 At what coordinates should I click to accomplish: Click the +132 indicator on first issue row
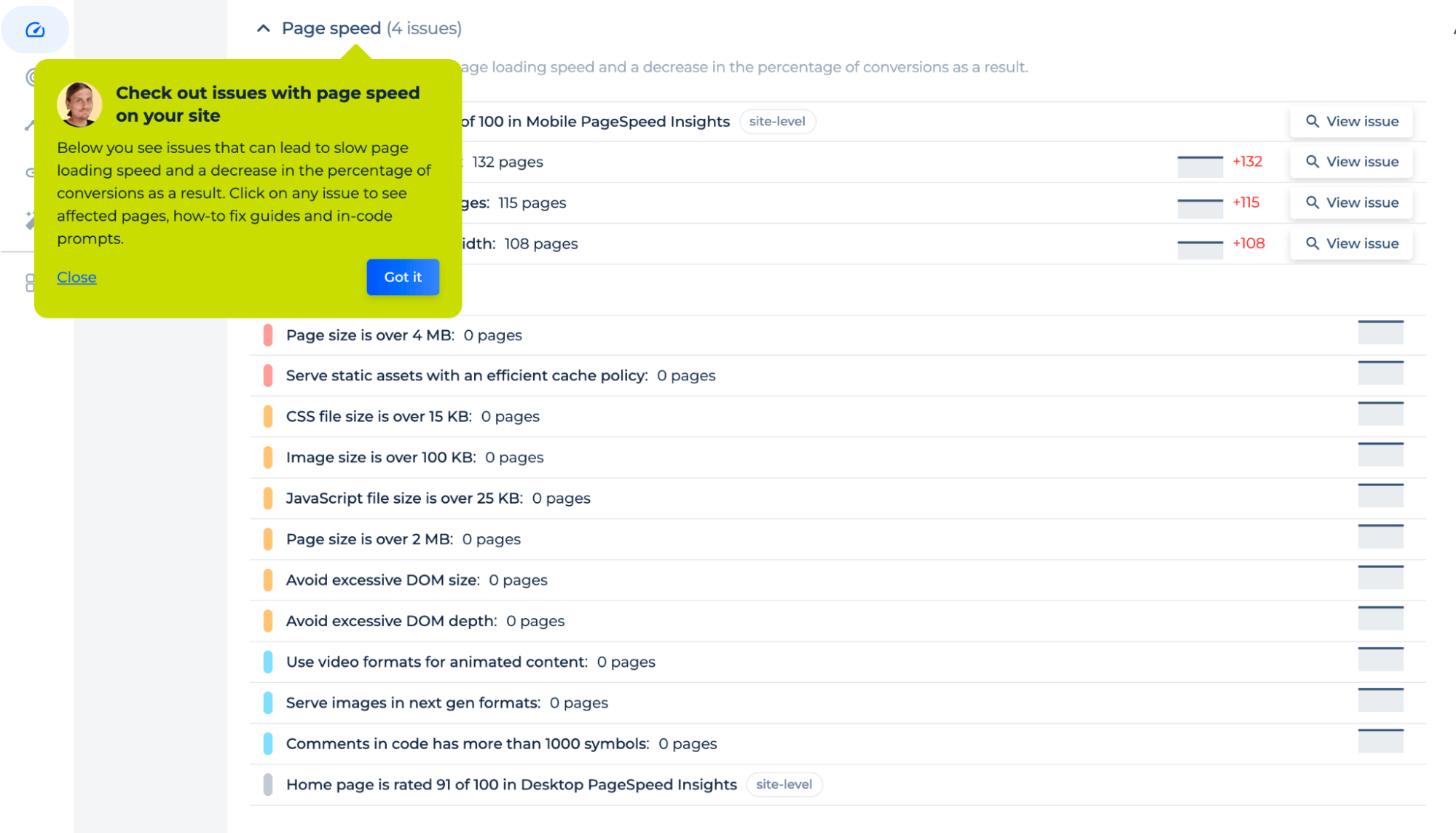click(x=1246, y=162)
